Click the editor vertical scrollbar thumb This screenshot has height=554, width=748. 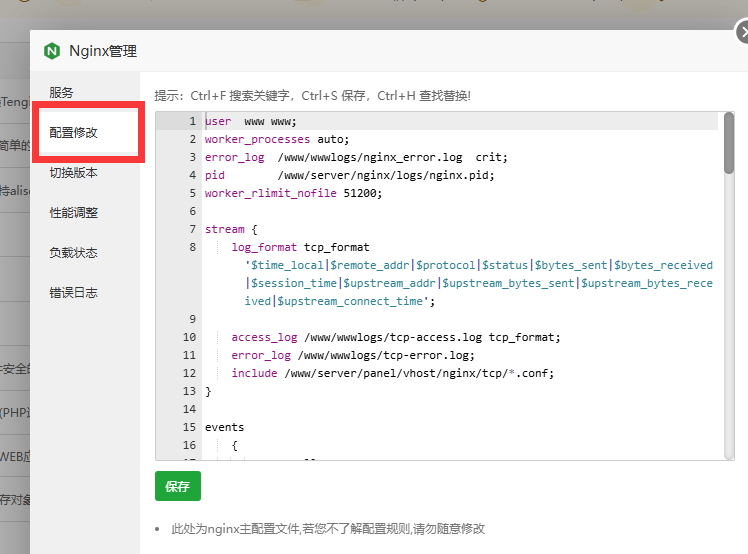728,143
